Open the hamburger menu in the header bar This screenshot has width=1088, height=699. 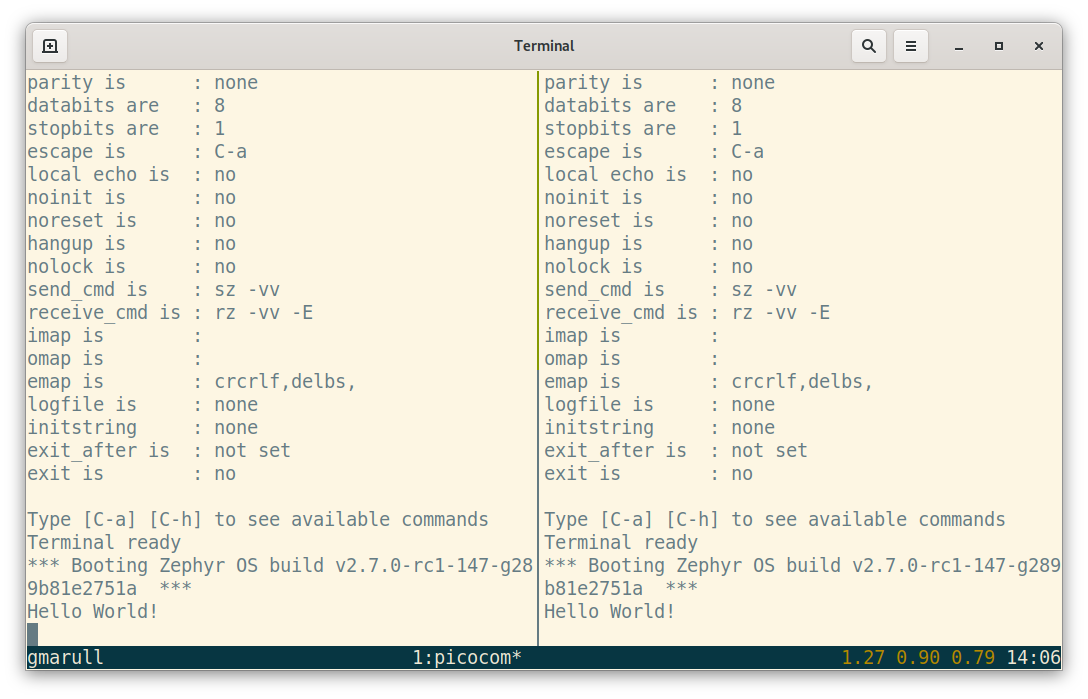click(910, 46)
